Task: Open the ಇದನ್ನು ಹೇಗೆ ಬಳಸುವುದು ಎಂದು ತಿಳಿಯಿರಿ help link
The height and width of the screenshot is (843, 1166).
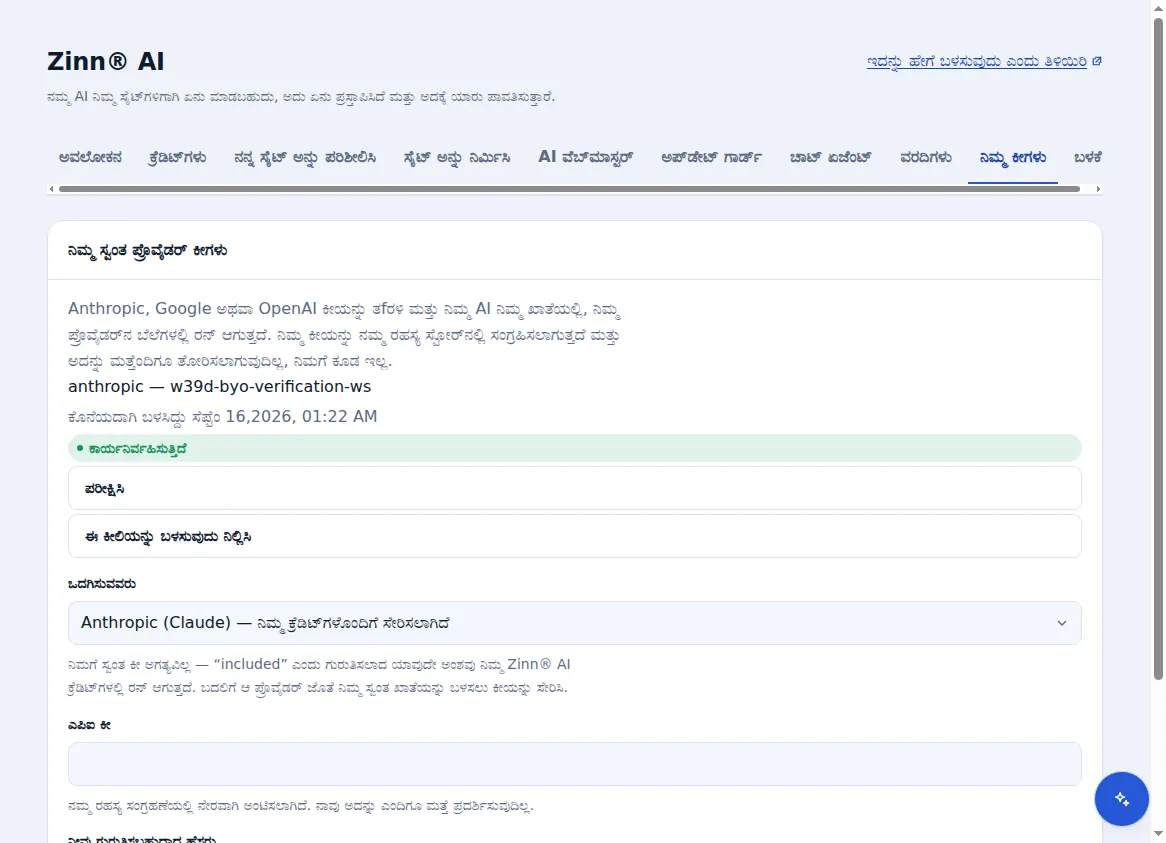Action: click(x=984, y=62)
